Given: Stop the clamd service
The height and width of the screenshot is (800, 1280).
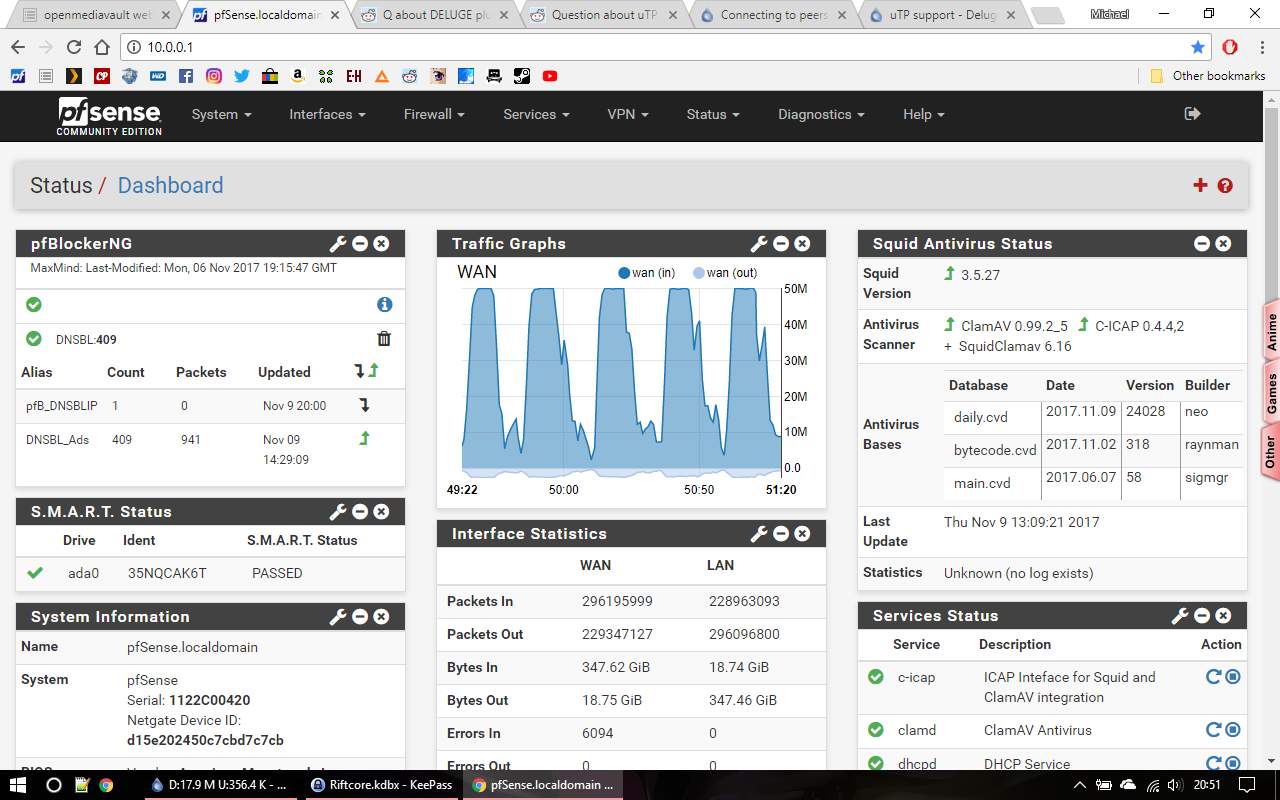Looking at the screenshot, I should pos(1233,730).
